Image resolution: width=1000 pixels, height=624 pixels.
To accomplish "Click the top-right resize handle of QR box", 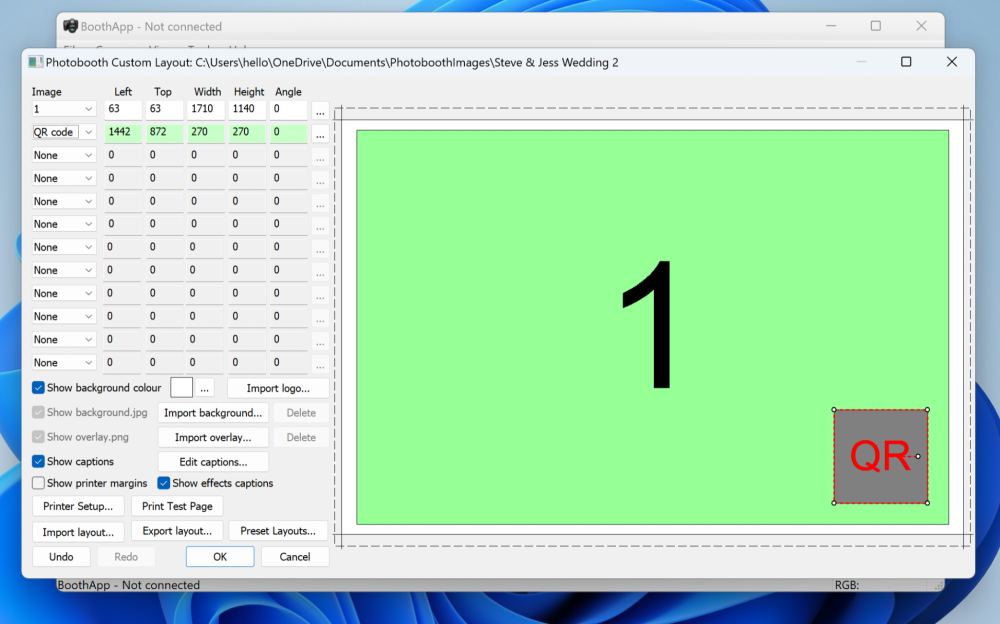I will click(927, 410).
